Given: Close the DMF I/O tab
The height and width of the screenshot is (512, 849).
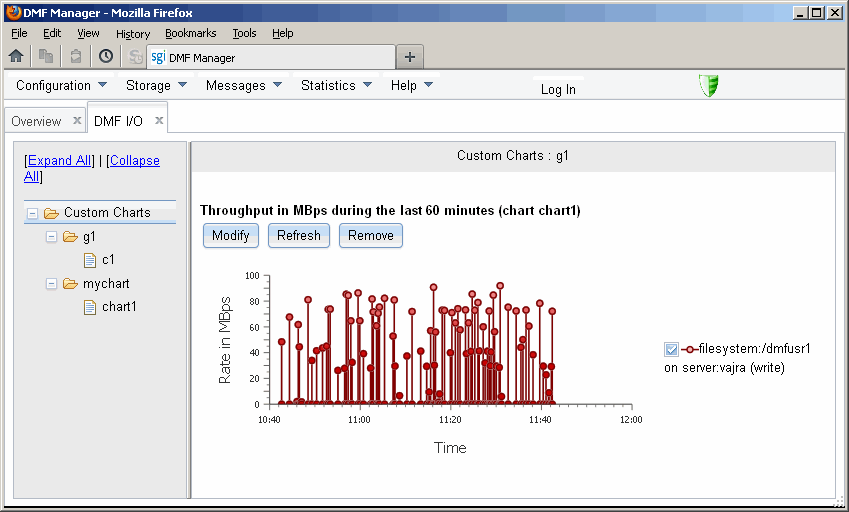Looking at the screenshot, I should [x=159, y=121].
